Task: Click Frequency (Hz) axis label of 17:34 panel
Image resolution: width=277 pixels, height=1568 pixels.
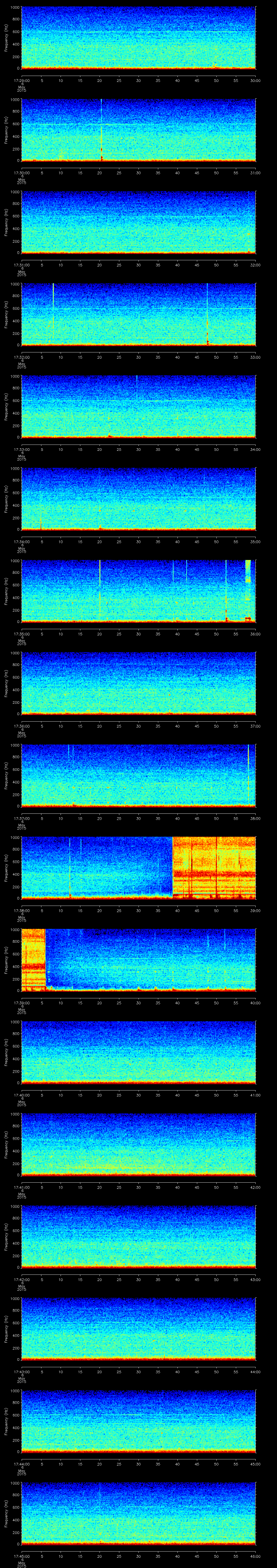Action: click(6, 499)
